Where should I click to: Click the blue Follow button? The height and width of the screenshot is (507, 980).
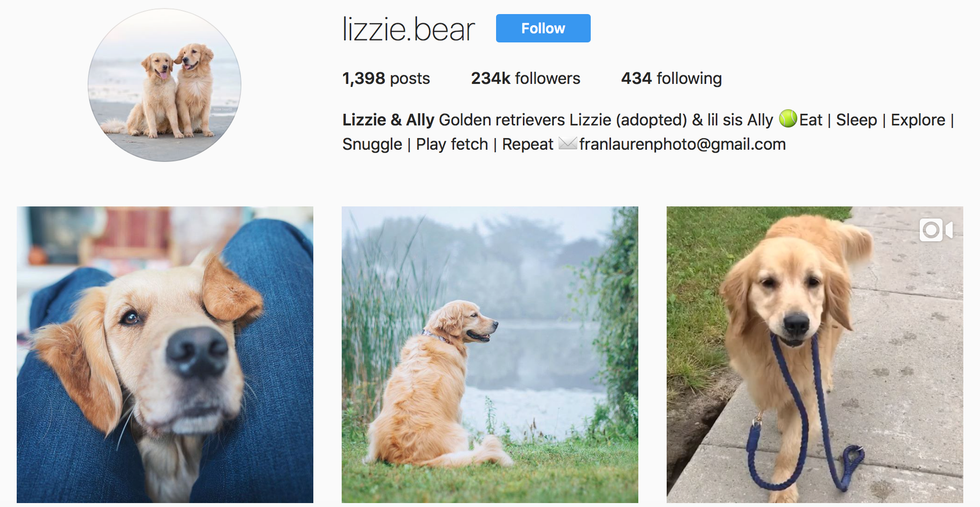(x=543, y=28)
